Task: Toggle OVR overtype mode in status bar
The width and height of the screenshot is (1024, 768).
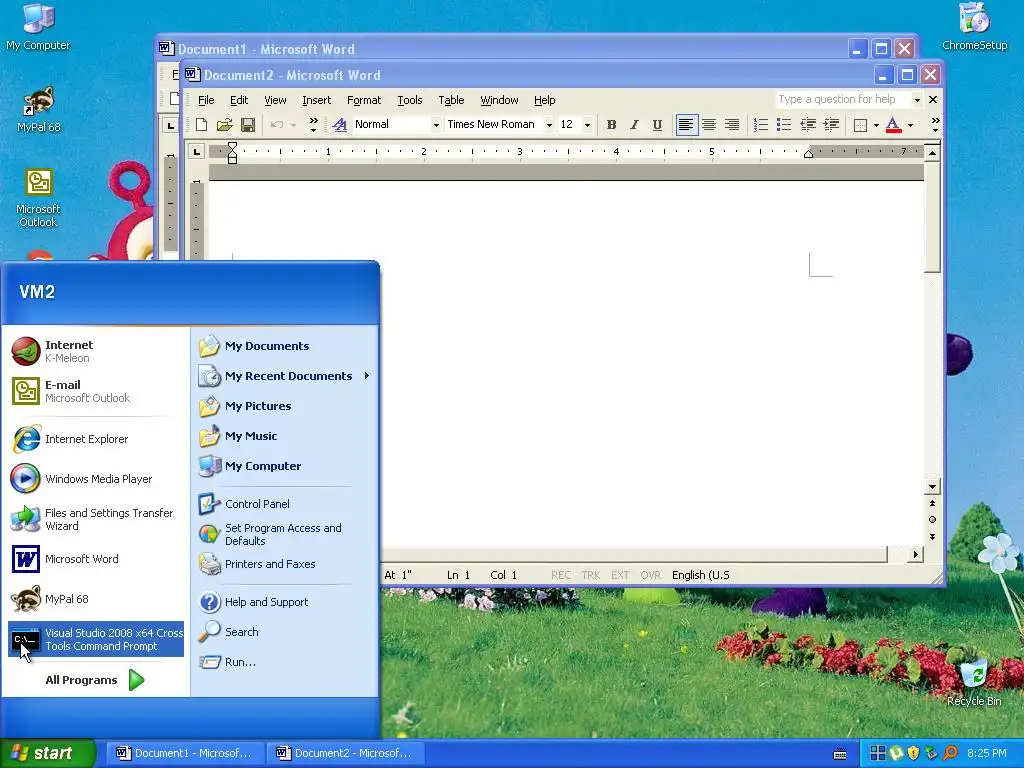Action: 650,575
